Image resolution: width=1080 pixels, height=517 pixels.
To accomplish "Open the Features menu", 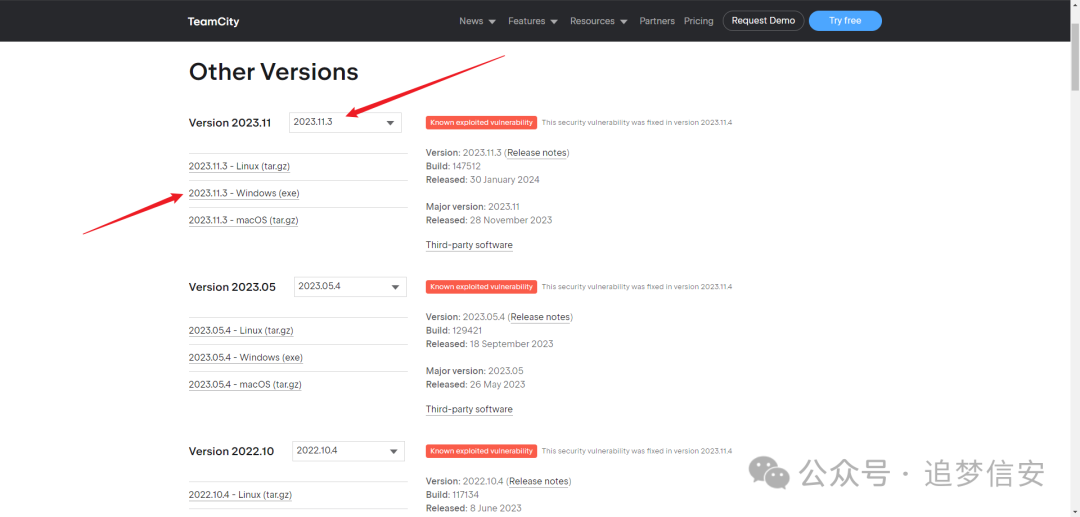I will click(532, 21).
